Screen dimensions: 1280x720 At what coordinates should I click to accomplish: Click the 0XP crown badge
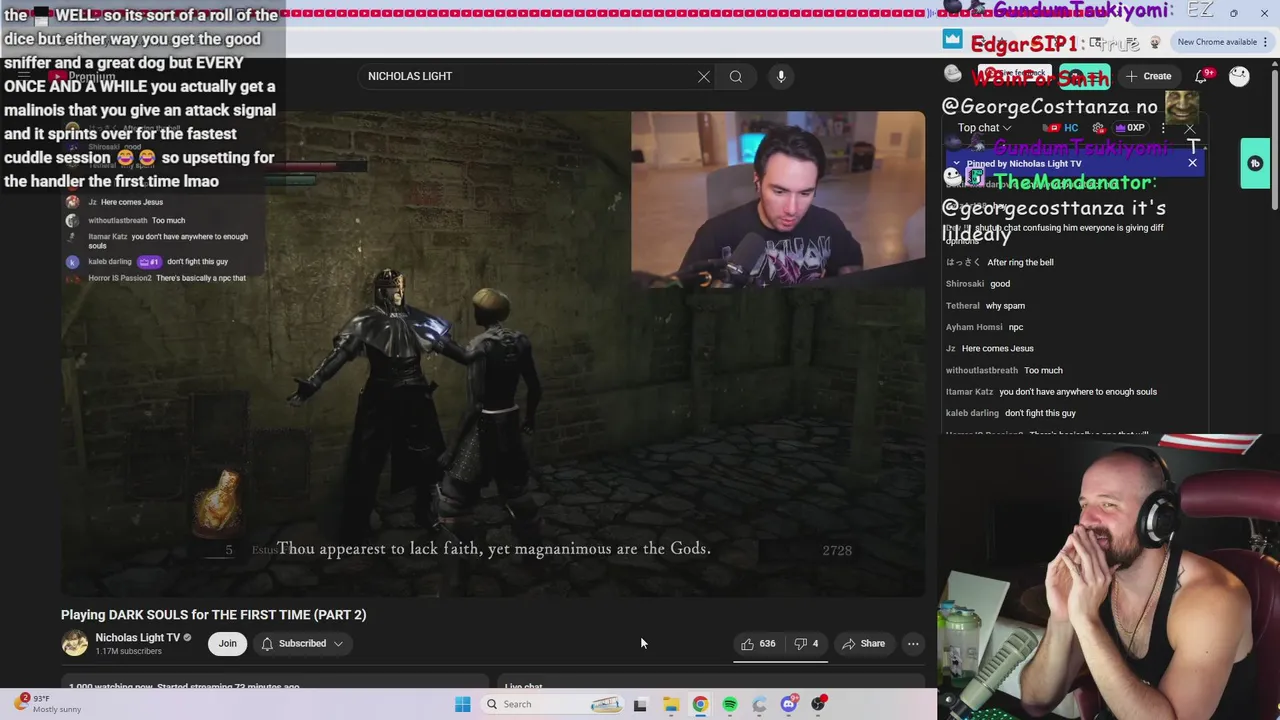click(x=1129, y=128)
